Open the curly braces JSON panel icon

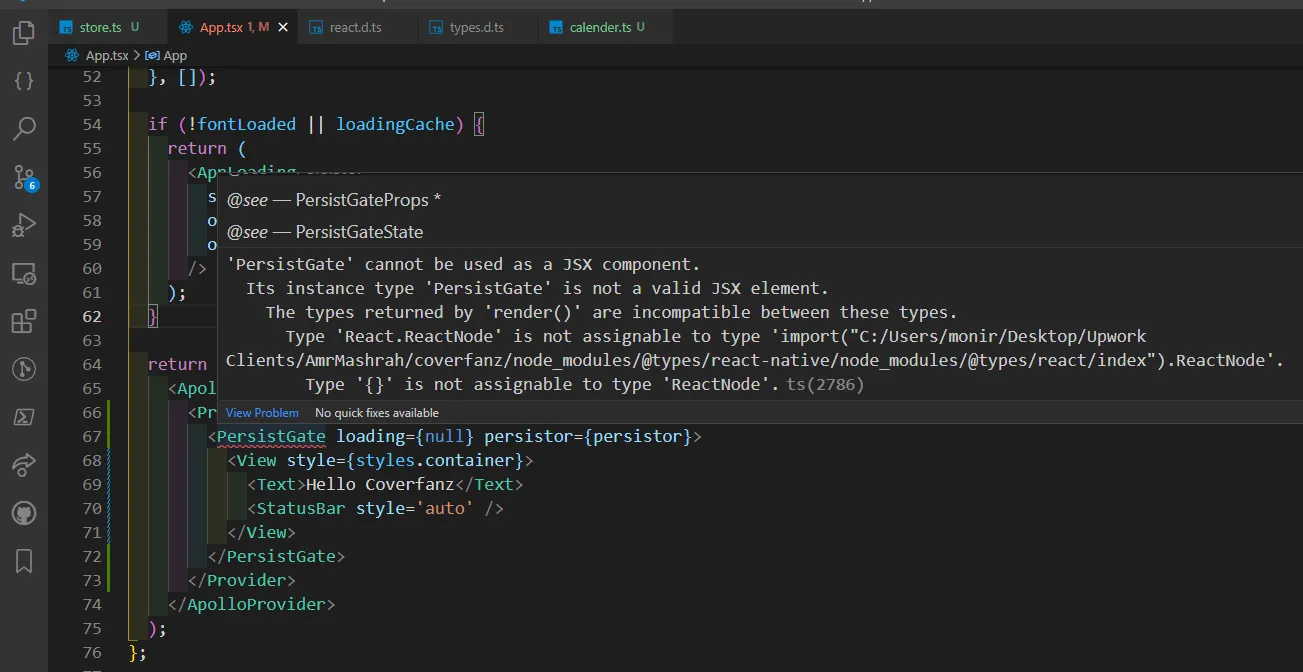coord(24,81)
